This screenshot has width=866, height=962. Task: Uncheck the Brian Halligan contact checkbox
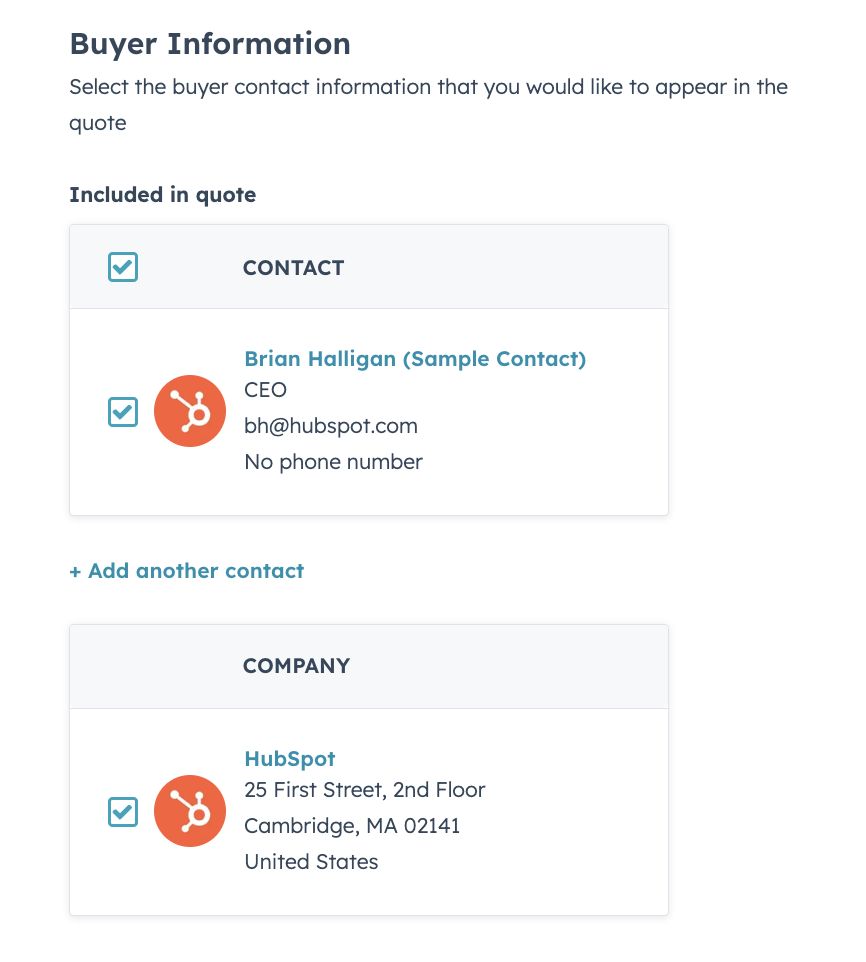coord(123,411)
